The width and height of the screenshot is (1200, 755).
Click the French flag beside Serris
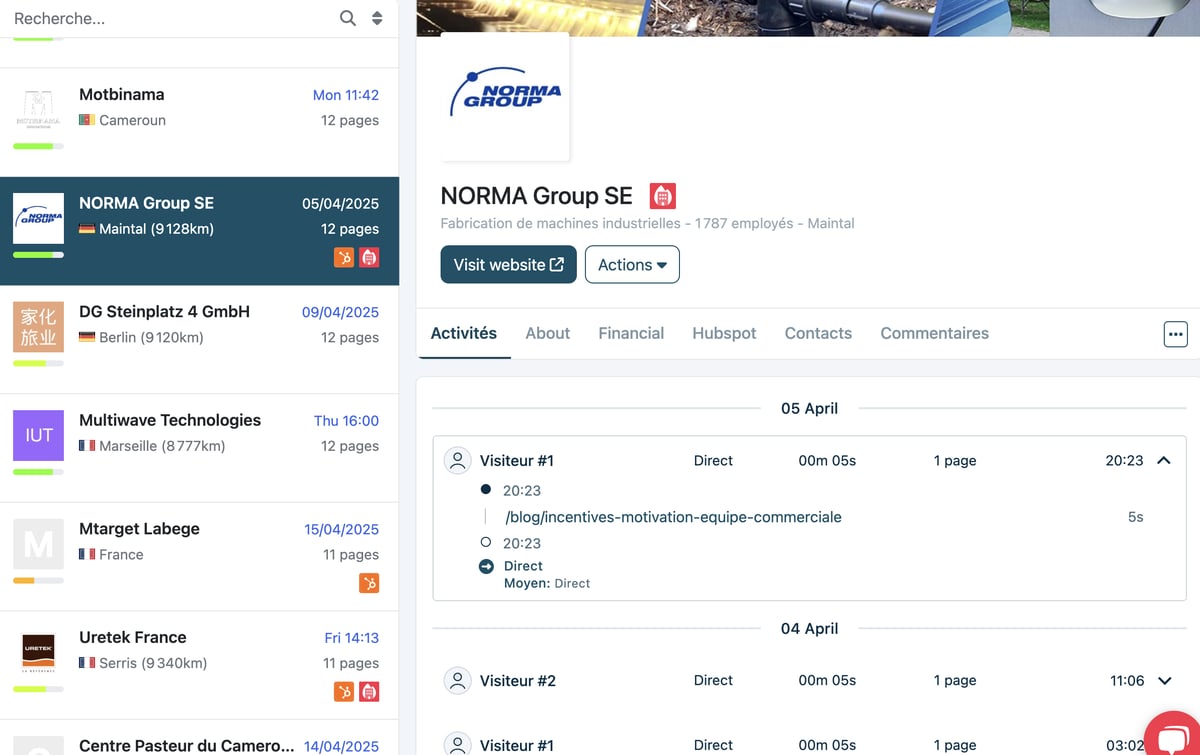tap(87, 663)
